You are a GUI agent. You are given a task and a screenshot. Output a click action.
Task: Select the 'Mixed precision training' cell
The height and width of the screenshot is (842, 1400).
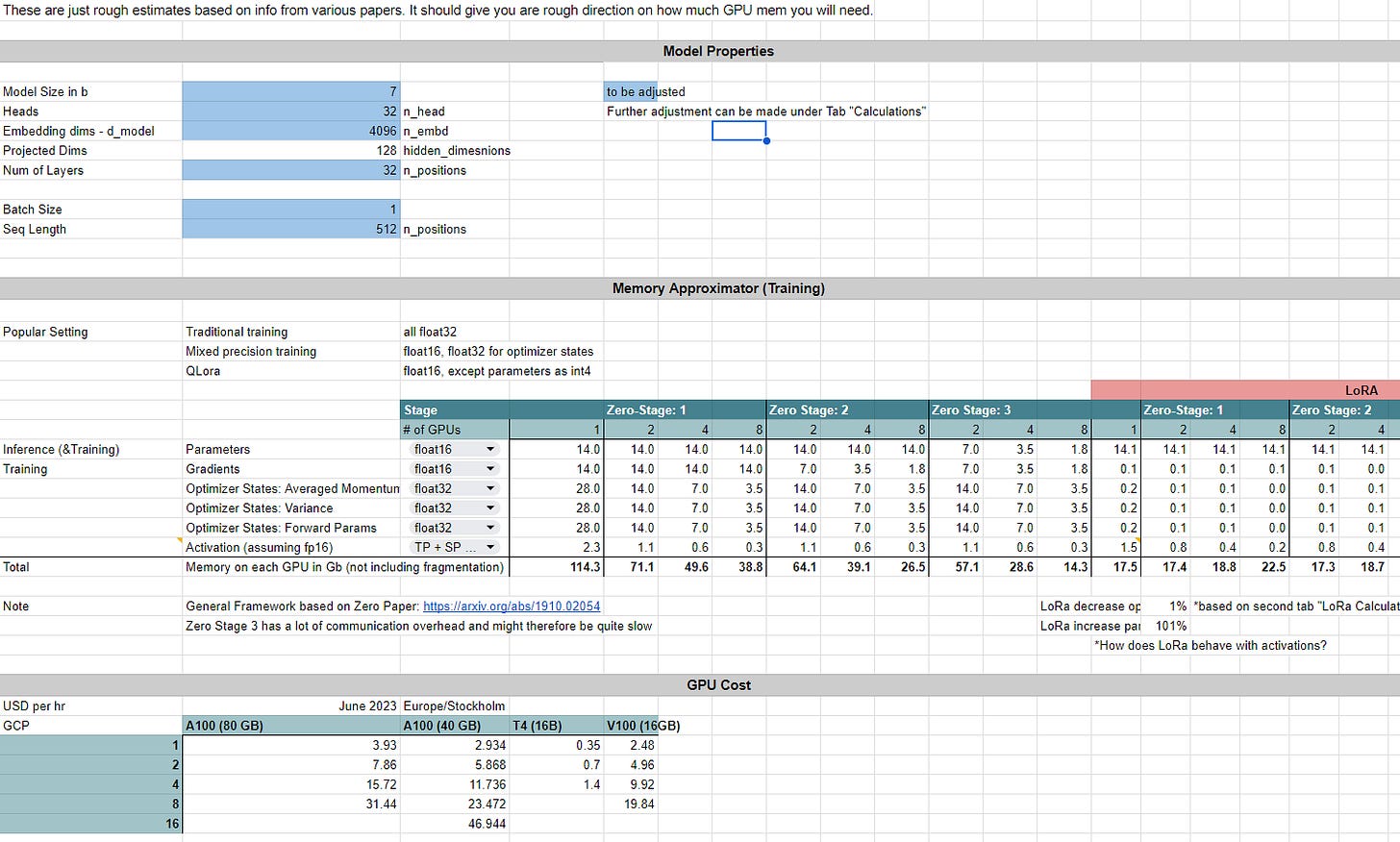point(291,351)
